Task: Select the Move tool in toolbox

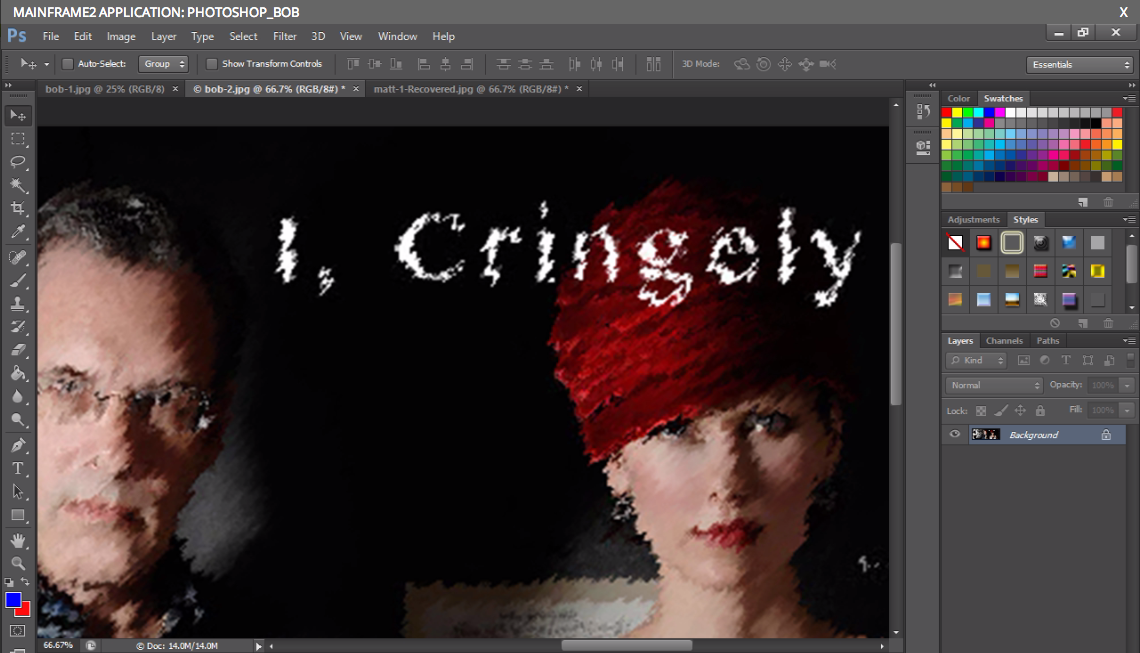Action: coord(18,116)
